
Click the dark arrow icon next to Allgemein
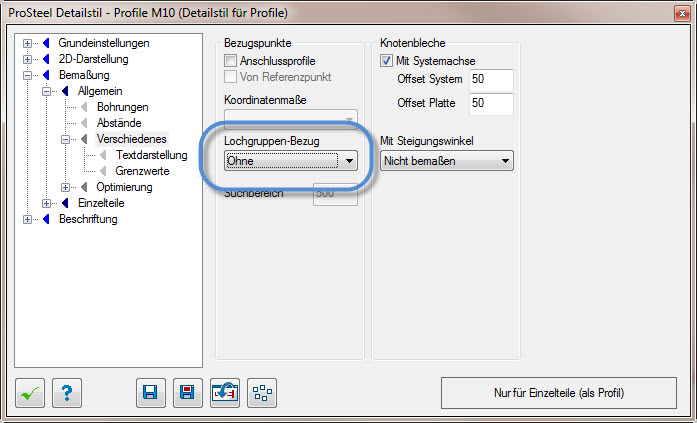pyautogui.click(x=65, y=91)
